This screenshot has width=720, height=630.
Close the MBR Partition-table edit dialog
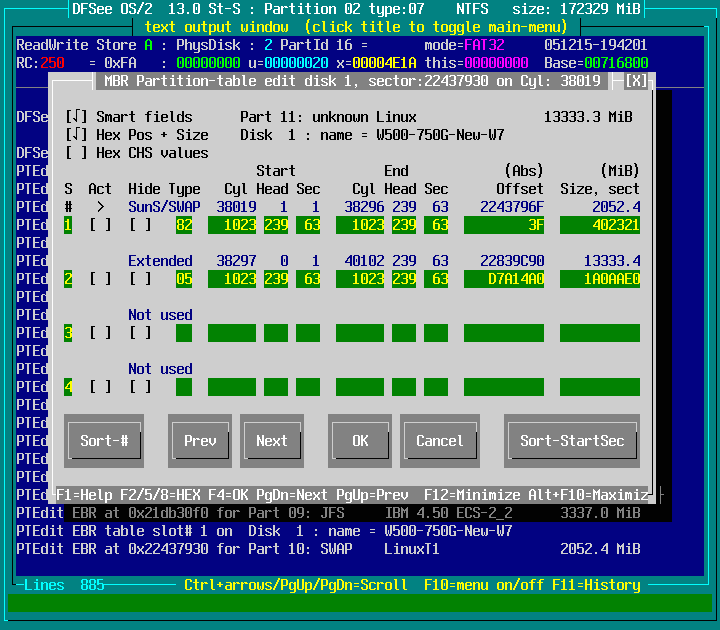pos(636,80)
